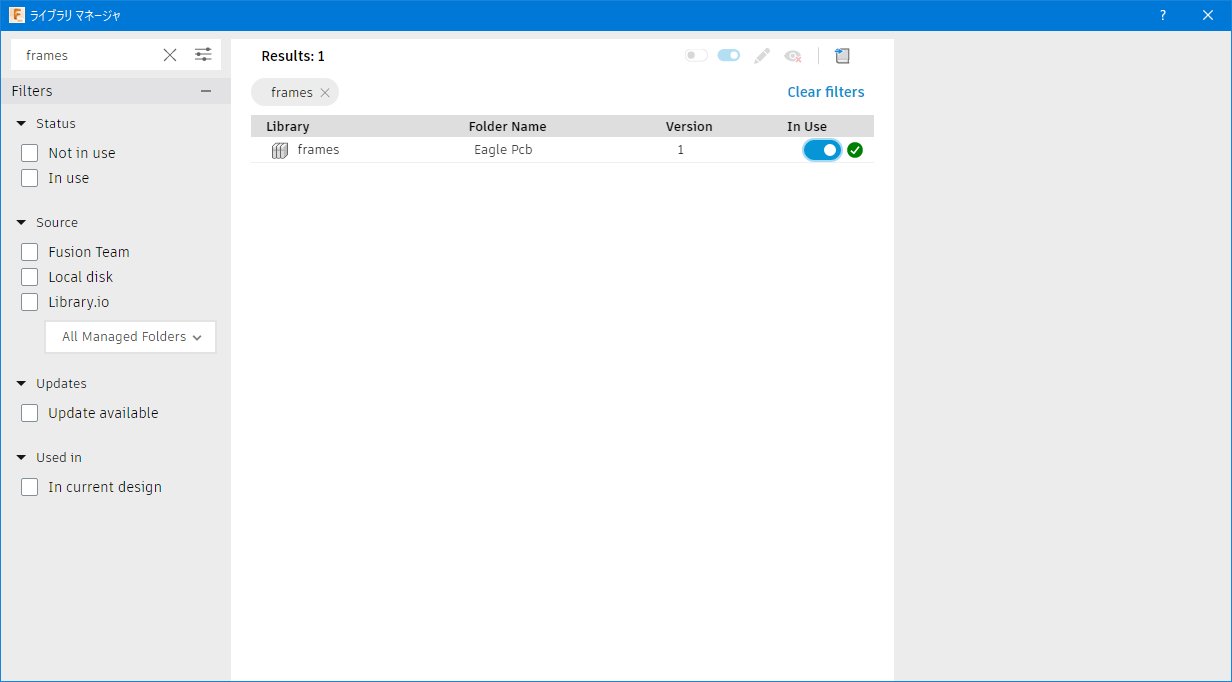Click the toolbar 'set in use' toggle icon

729,56
